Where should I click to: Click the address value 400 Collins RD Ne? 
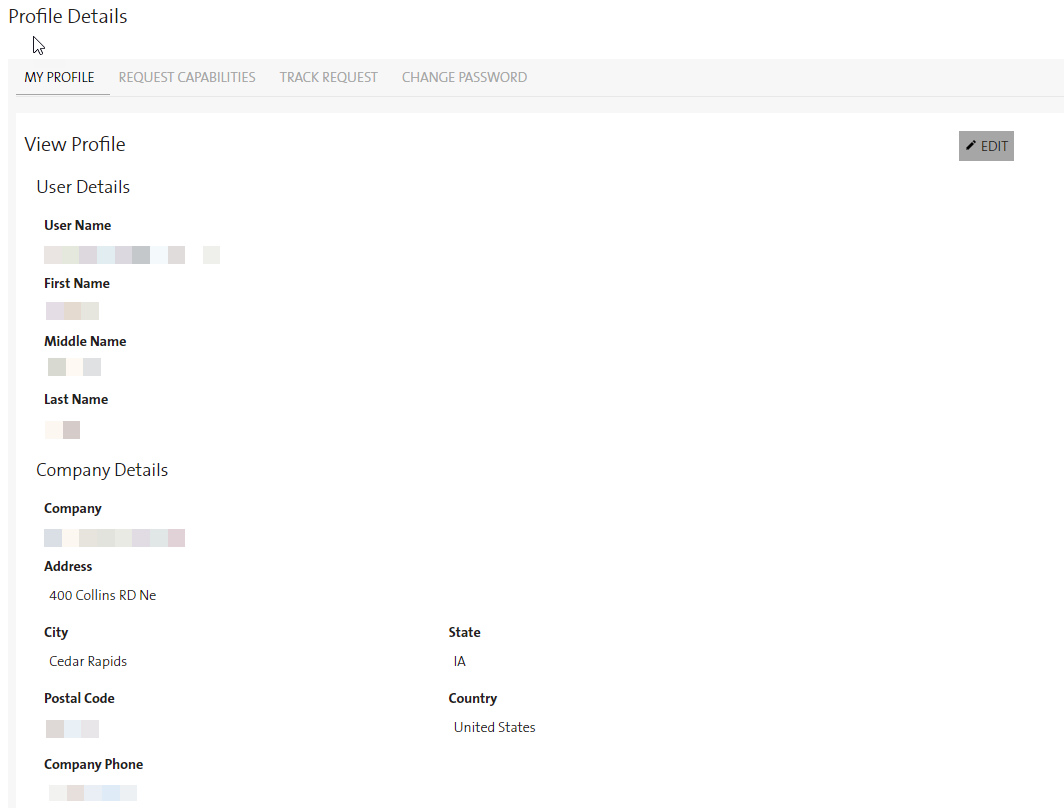pos(103,595)
